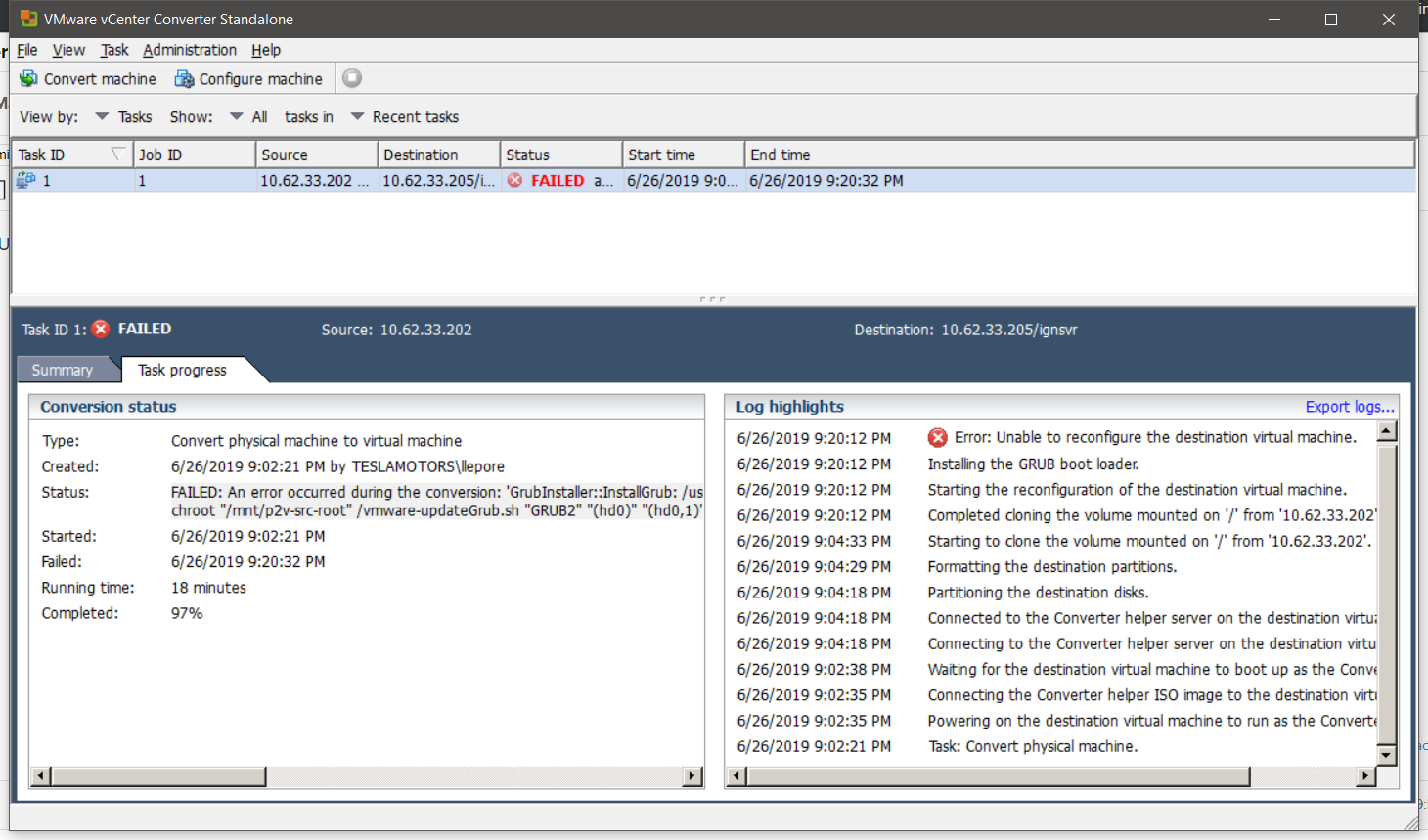Open the File menu
Viewport: 1428px width, 840px height.
click(27, 50)
